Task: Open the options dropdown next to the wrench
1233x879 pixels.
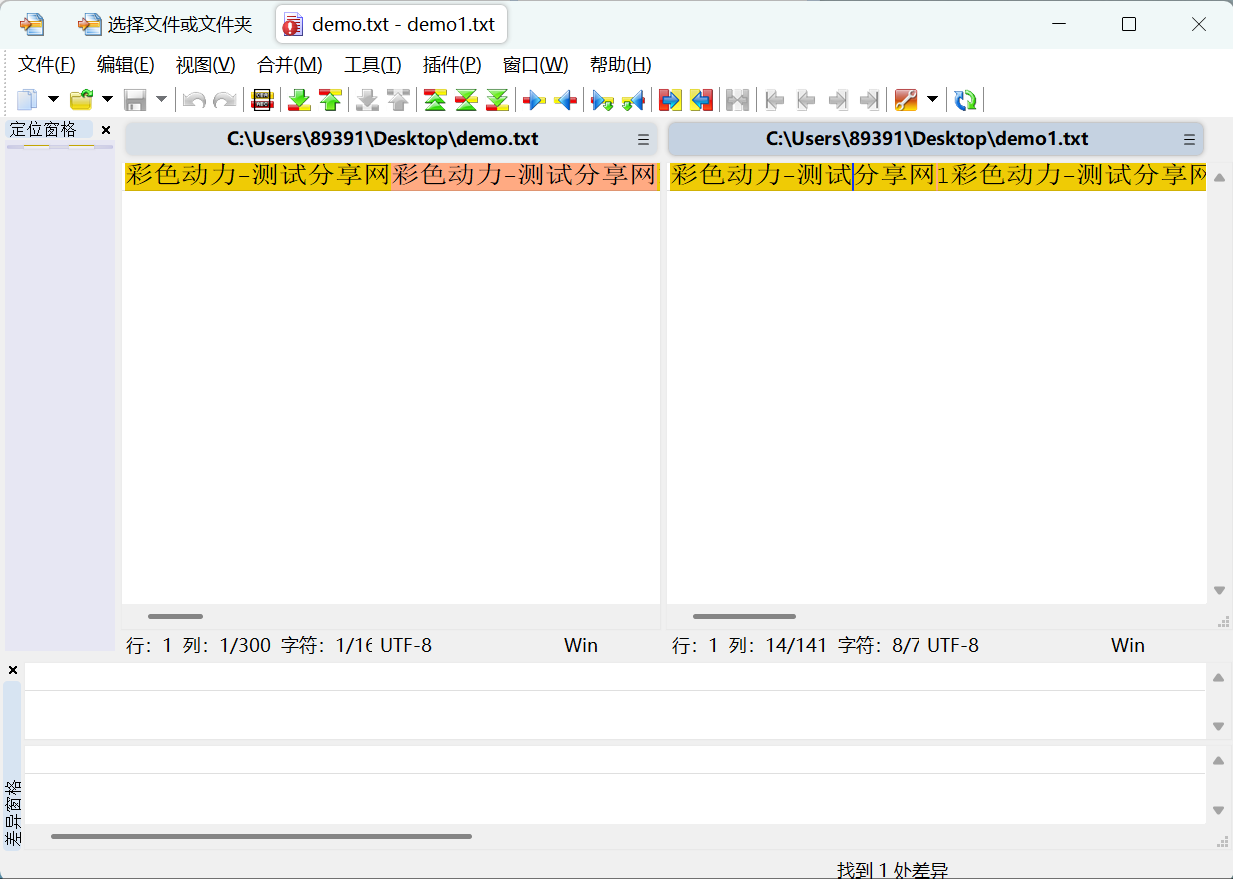Action: pos(932,99)
